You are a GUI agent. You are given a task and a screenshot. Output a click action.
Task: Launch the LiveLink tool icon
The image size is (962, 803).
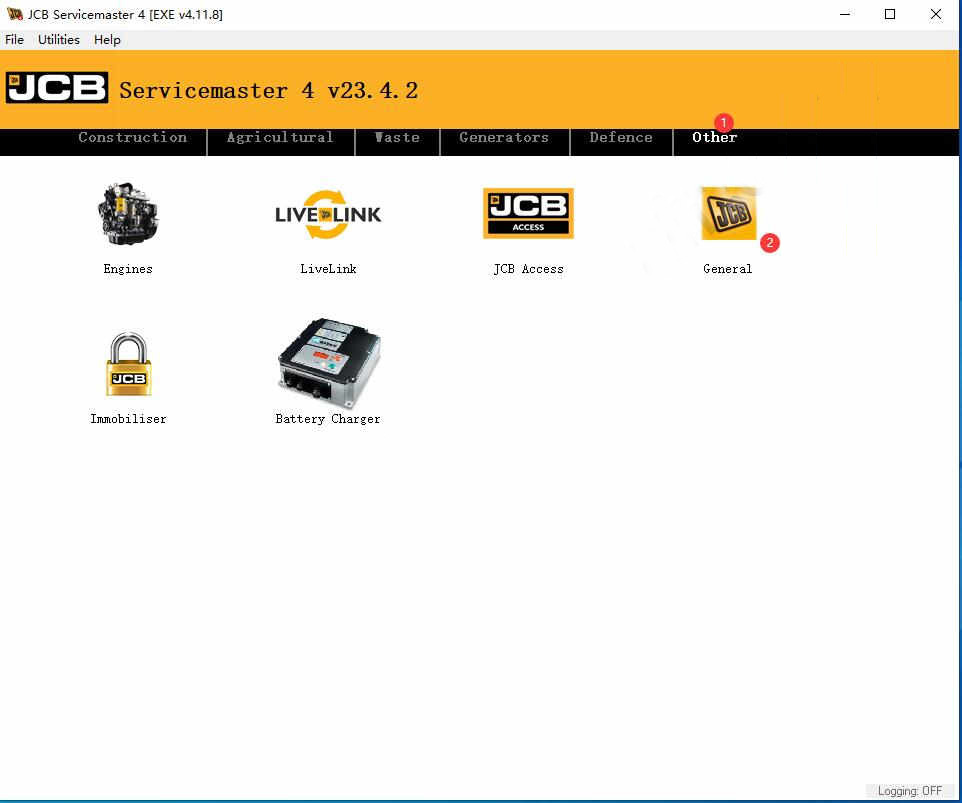point(328,214)
